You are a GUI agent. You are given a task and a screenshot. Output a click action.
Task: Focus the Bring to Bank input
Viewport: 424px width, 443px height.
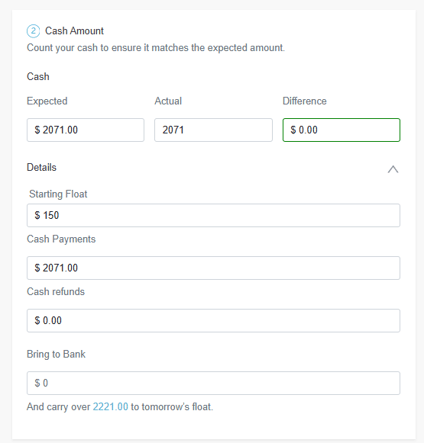pyautogui.click(x=213, y=383)
